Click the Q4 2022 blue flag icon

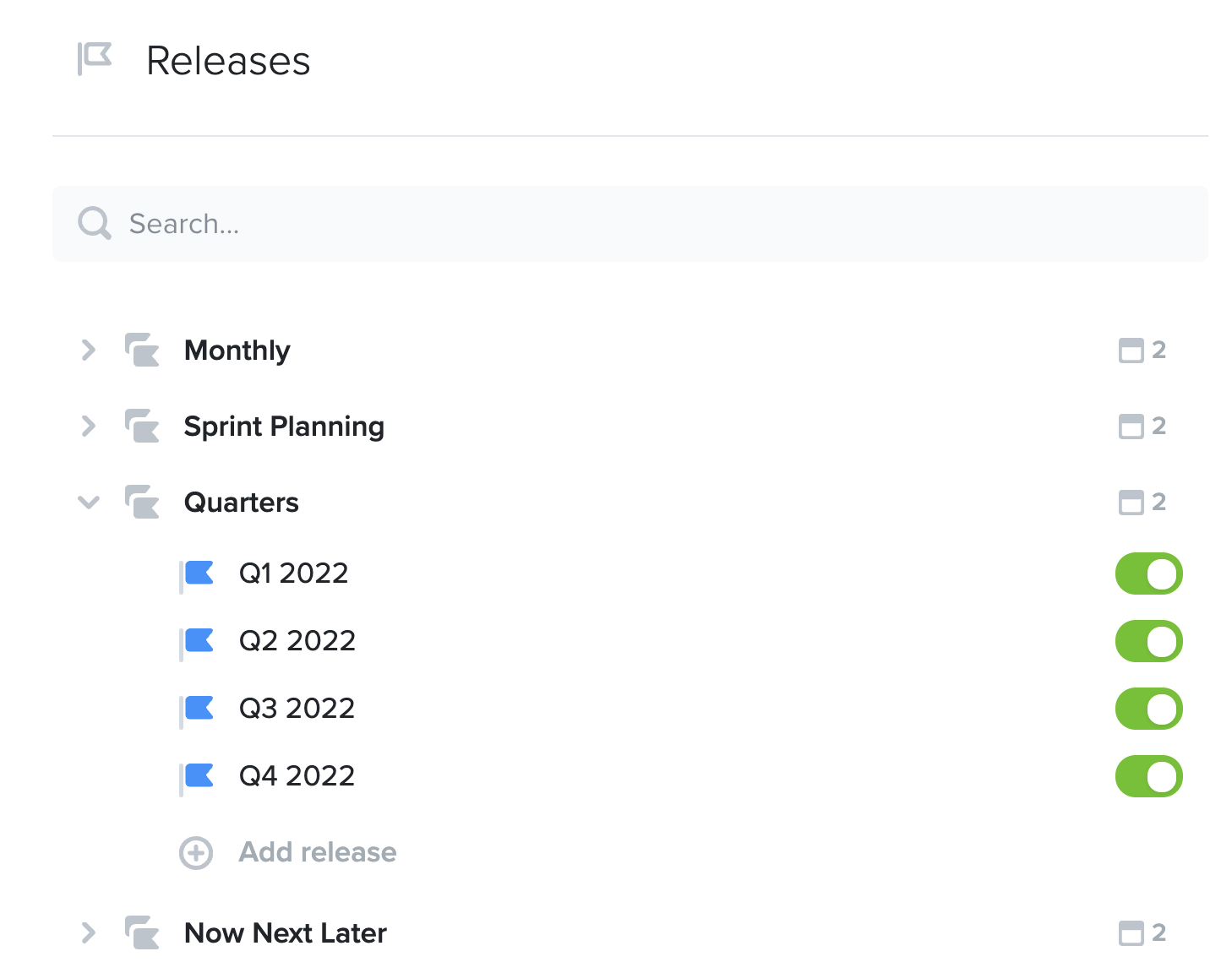(x=197, y=778)
